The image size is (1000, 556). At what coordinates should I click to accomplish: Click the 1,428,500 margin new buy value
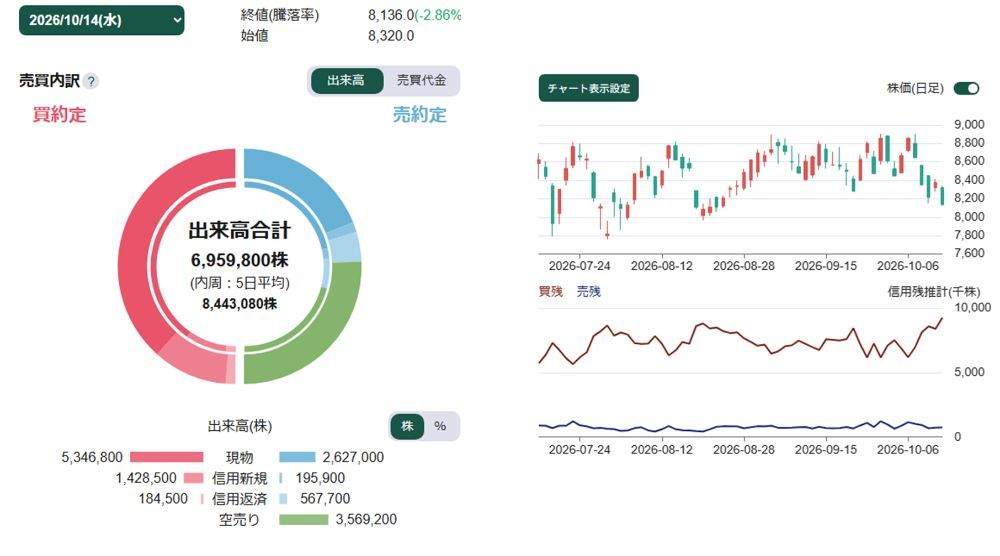click(x=146, y=478)
